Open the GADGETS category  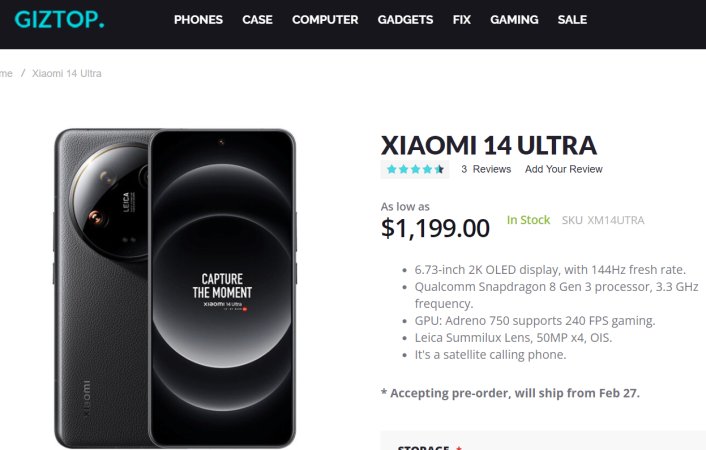(405, 20)
